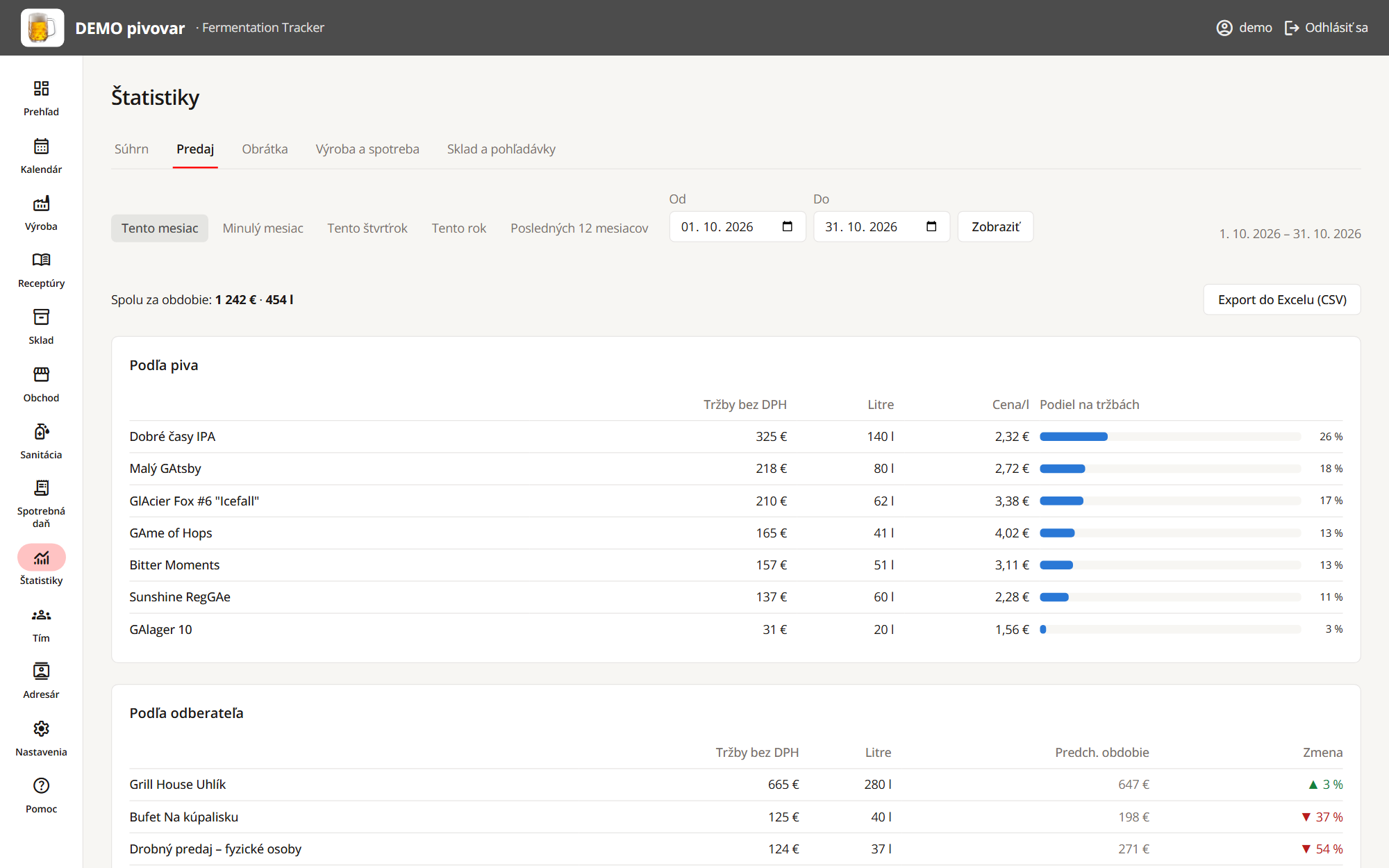
Task: Select the Minulý mesiac period option
Action: click(263, 228)
